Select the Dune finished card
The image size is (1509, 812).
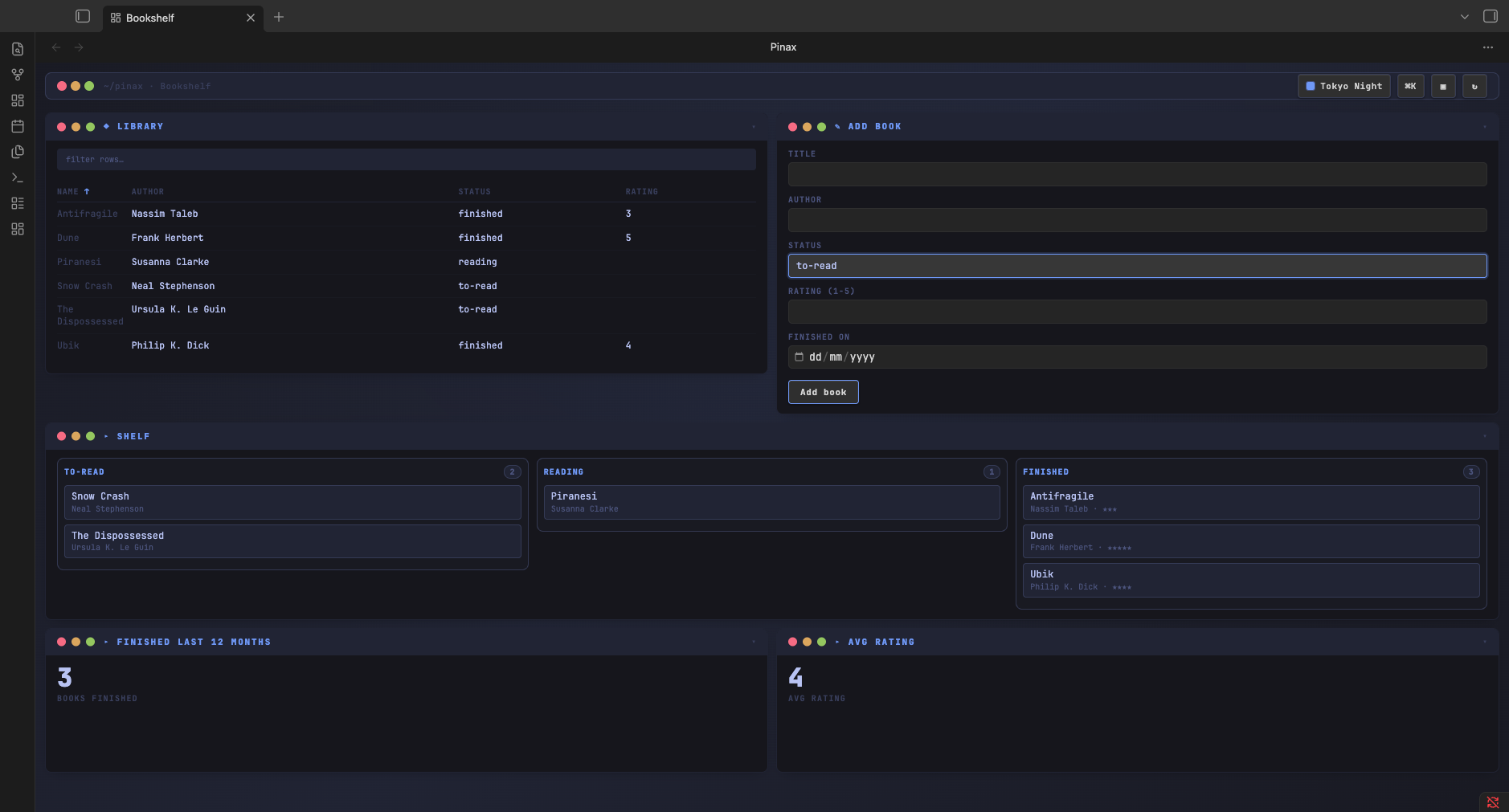(x=1251, y=541)
